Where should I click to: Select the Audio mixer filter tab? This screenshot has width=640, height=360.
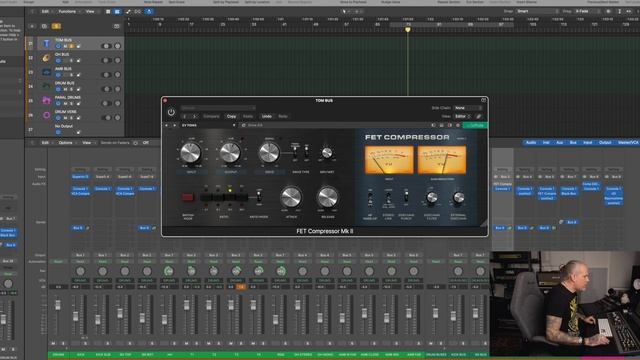531,142
